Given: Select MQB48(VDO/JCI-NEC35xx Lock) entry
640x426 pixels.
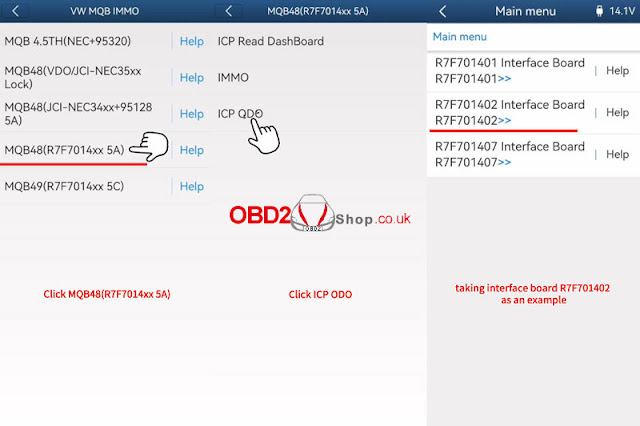Looking at the screenshot, I should [x=73, y=78].
